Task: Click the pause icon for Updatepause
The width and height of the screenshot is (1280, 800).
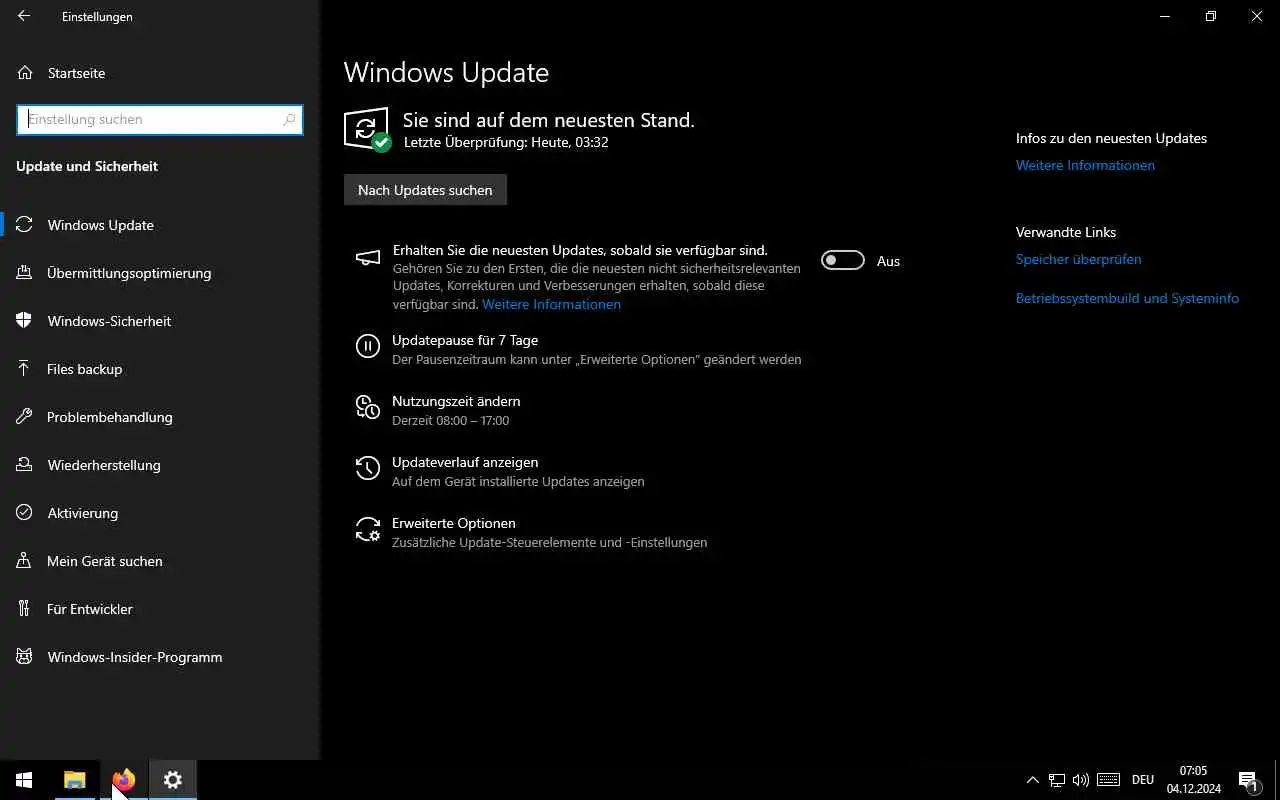Action: 368,347
